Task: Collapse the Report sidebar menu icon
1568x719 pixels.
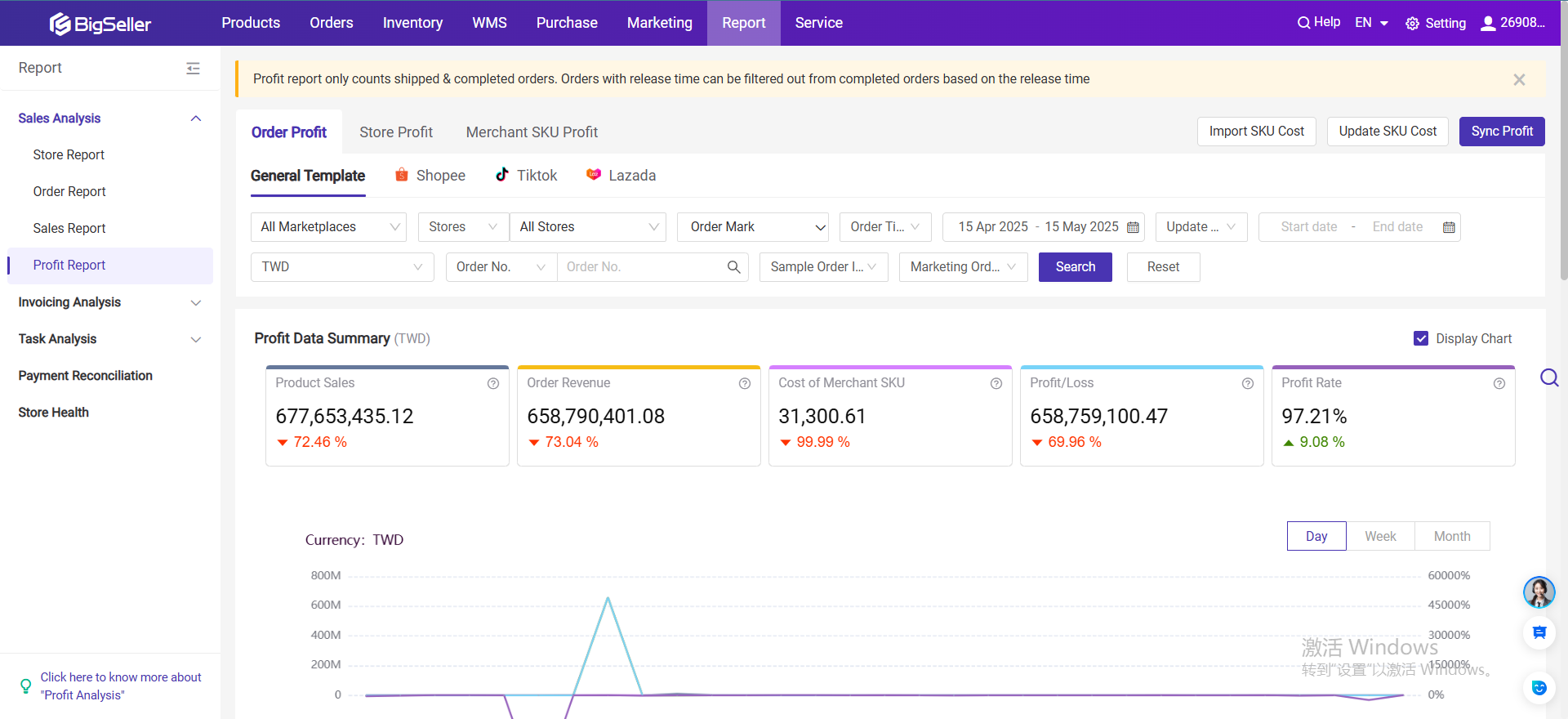Action: (x=193, y=69)
